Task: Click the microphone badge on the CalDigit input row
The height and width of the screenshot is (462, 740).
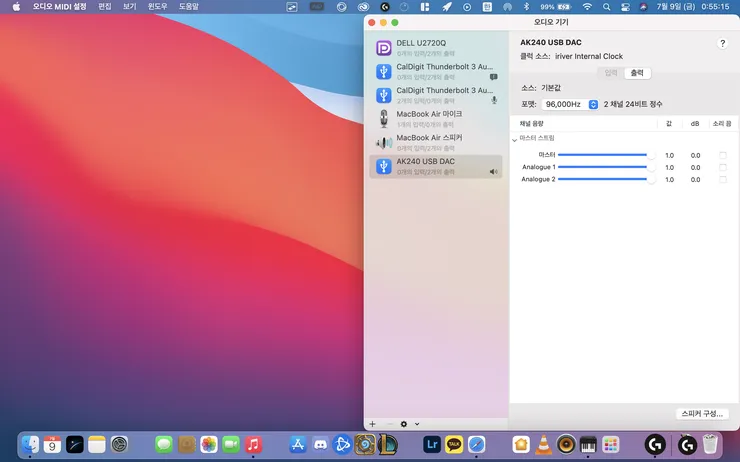Action: tap(494, 101)
